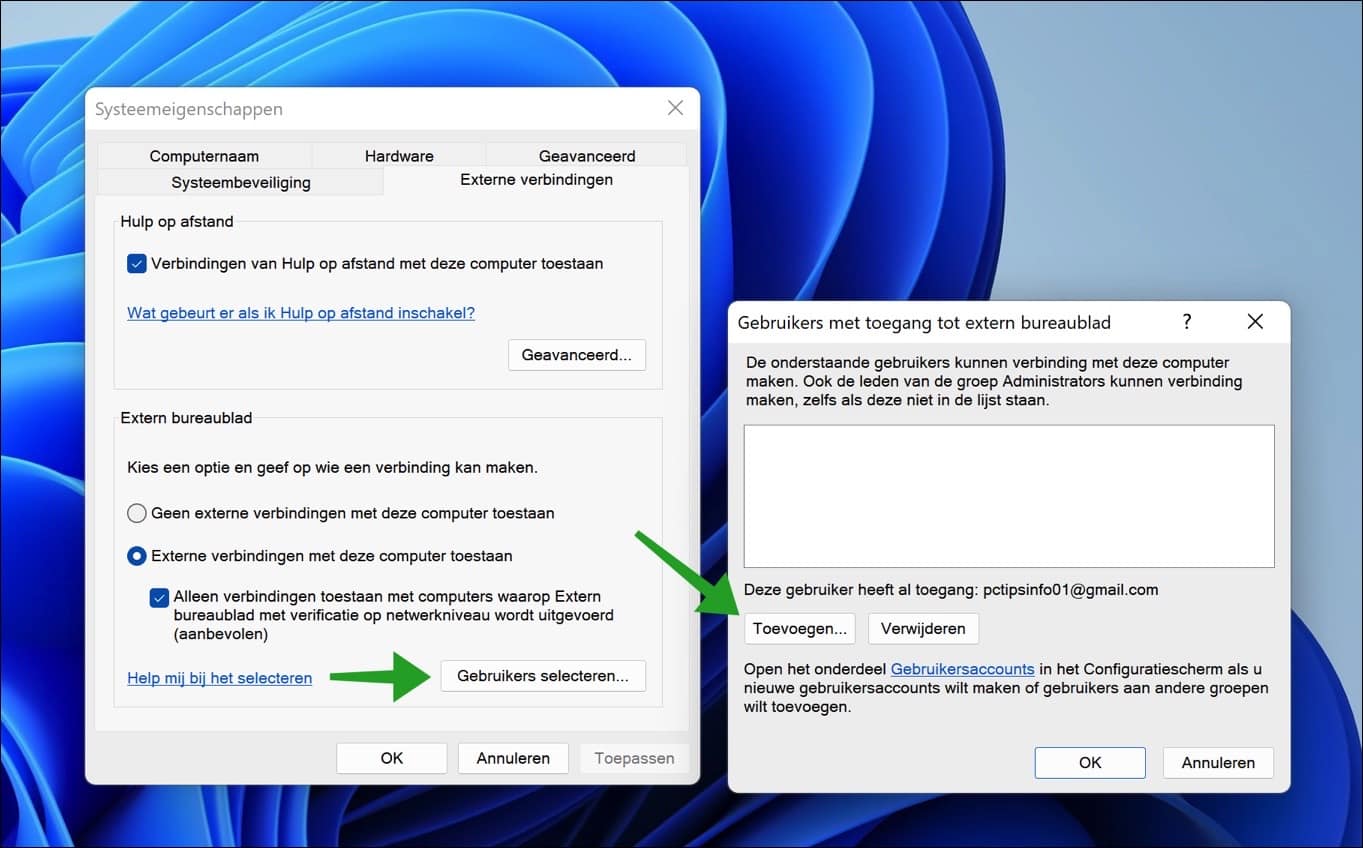Enable Verbindingen van Hulp op afstand toestaan
The height and width of the screenshot is (848, 1363).
point(137,263)
